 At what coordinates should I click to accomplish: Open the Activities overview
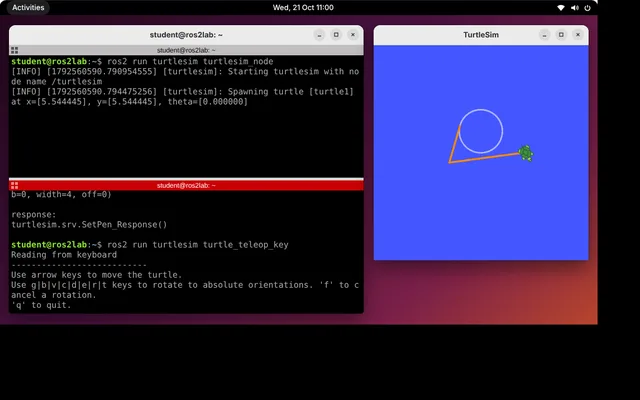point(28,7)
